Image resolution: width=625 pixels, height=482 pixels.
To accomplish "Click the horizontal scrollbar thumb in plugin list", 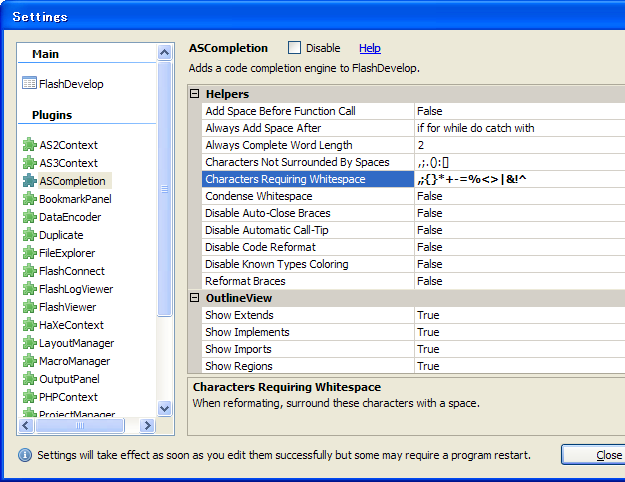I will [80, 425].
